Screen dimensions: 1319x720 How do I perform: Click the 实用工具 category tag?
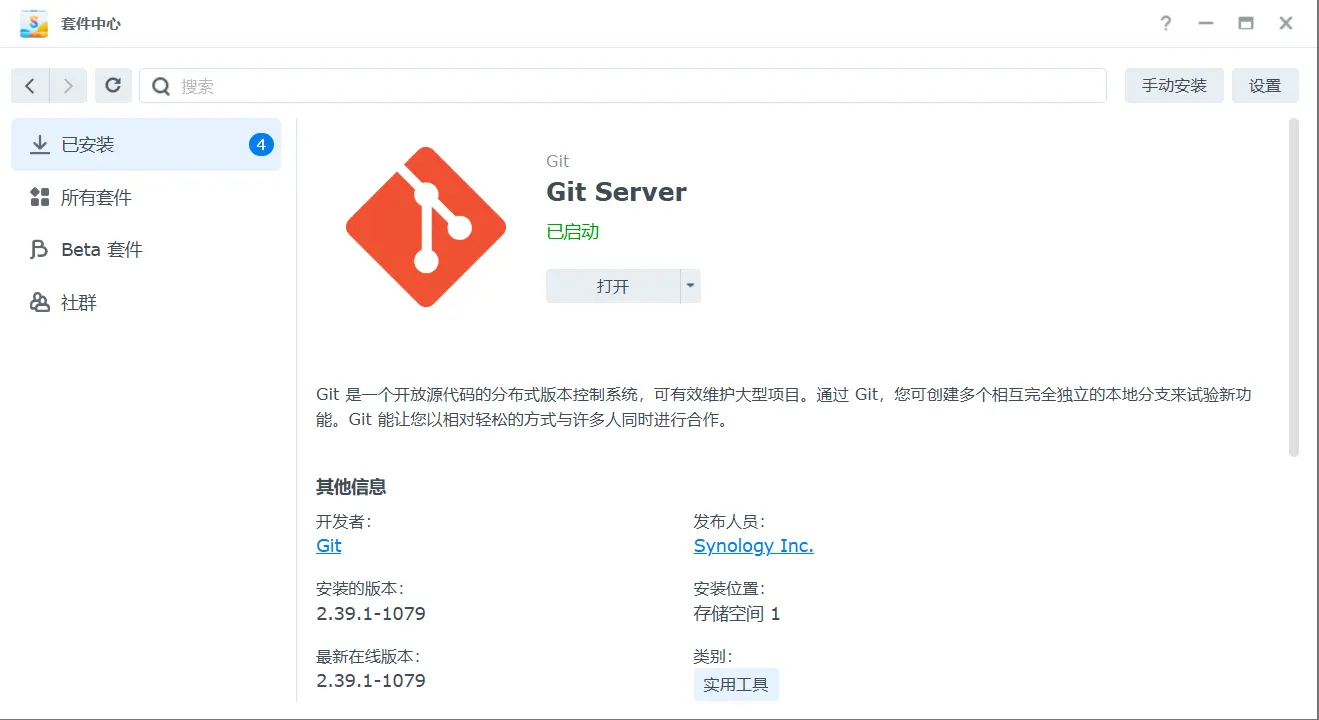tap(736, 685)
